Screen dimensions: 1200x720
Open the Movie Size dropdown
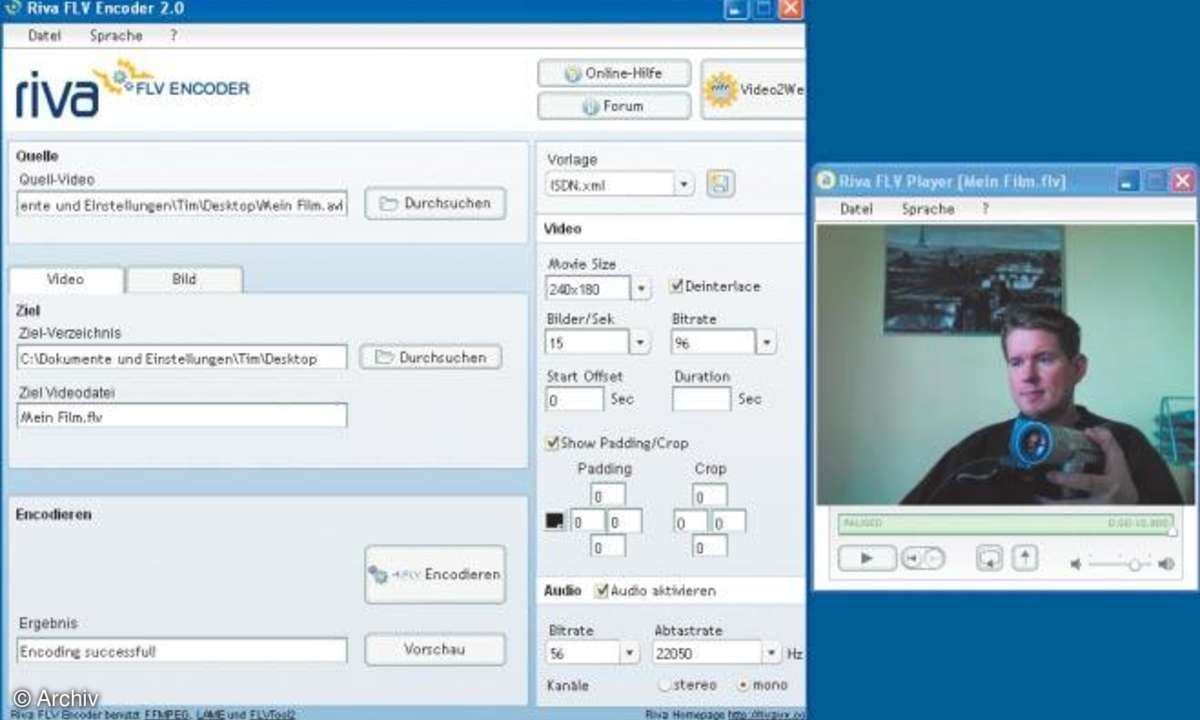tap(641, 288)
